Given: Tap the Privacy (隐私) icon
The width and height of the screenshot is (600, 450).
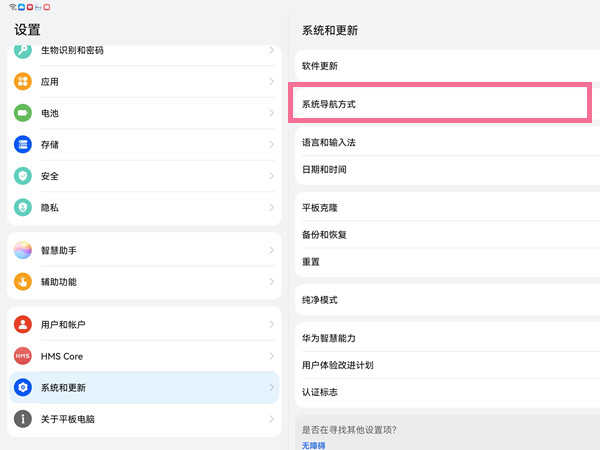Looking at the screenshot, I should 23,207.
